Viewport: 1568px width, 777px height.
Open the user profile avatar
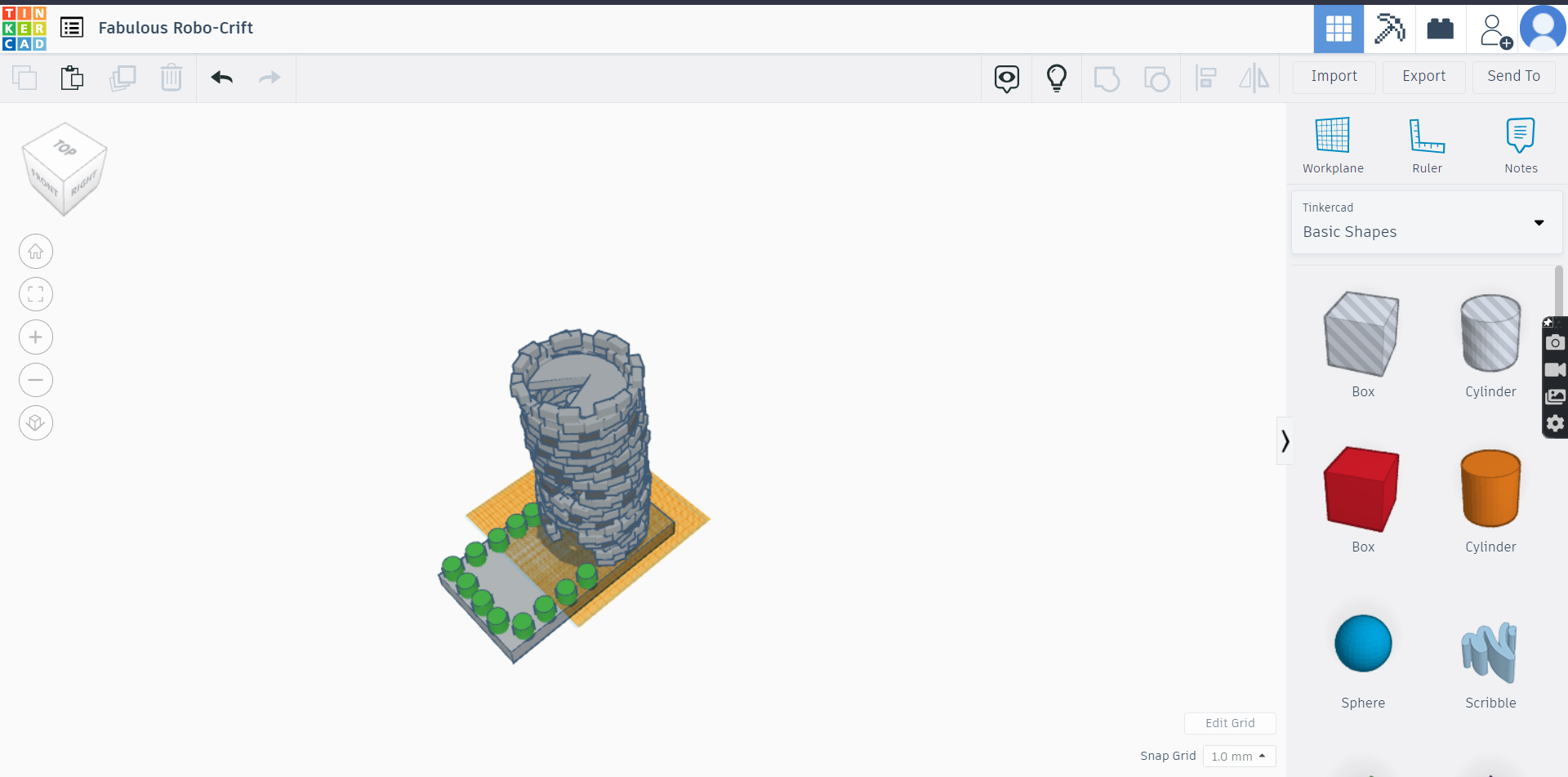point(1543,29)
